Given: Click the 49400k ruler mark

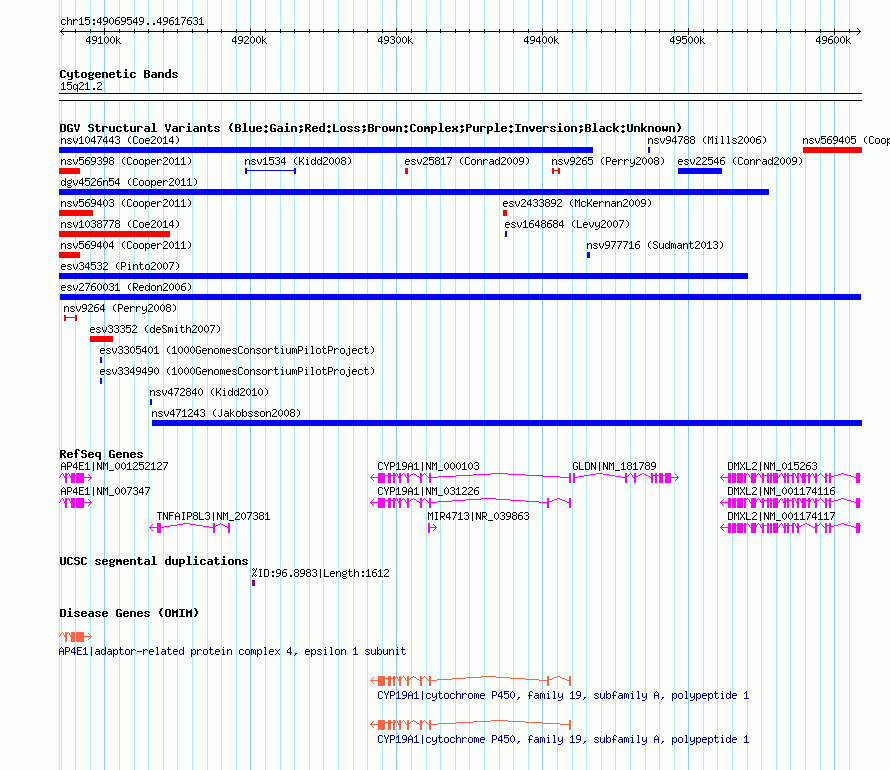Looking at the screenshot, I should pyautogui.click(x=541, y=40).
